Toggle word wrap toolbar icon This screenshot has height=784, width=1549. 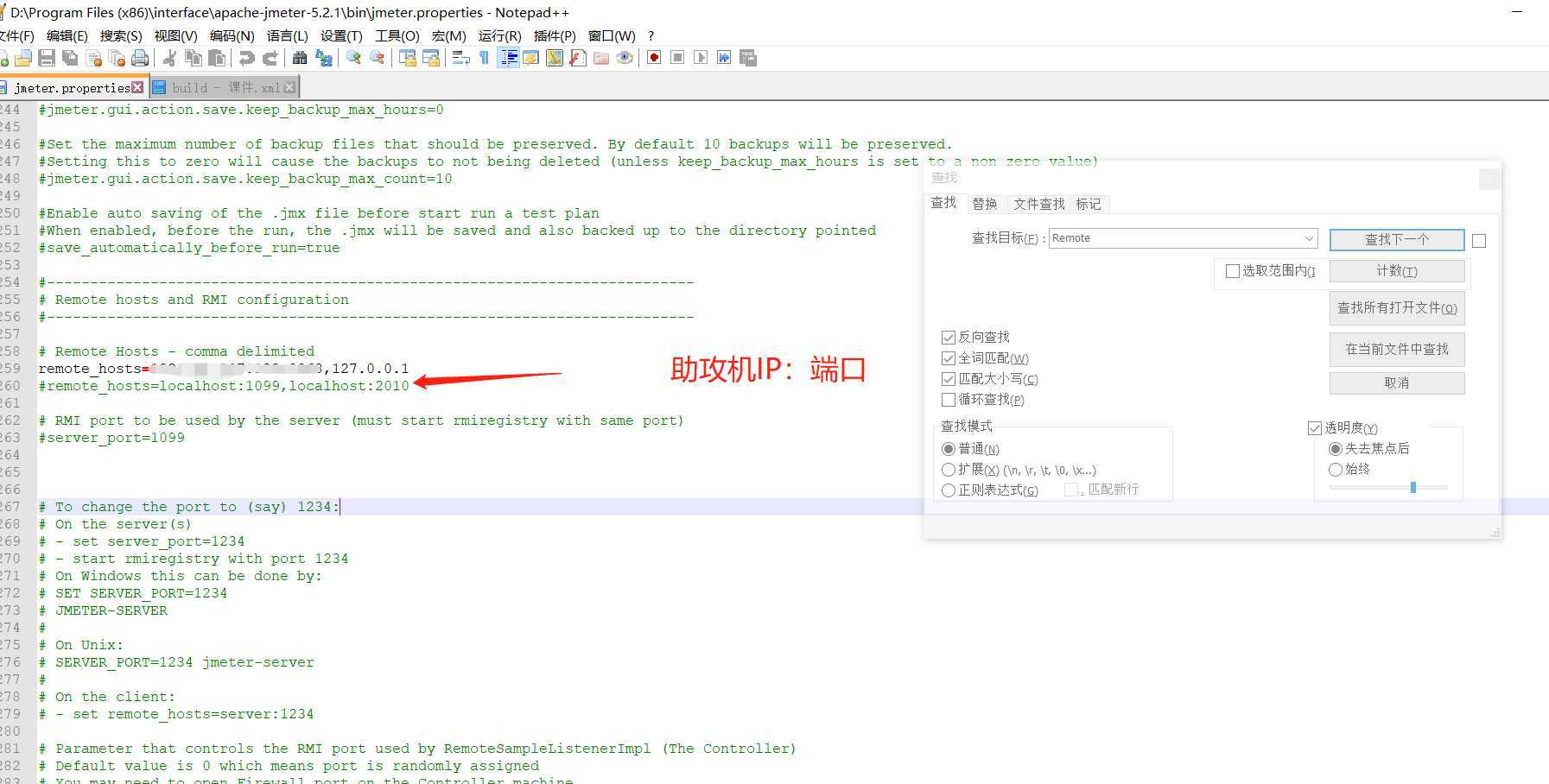[460, 58]
